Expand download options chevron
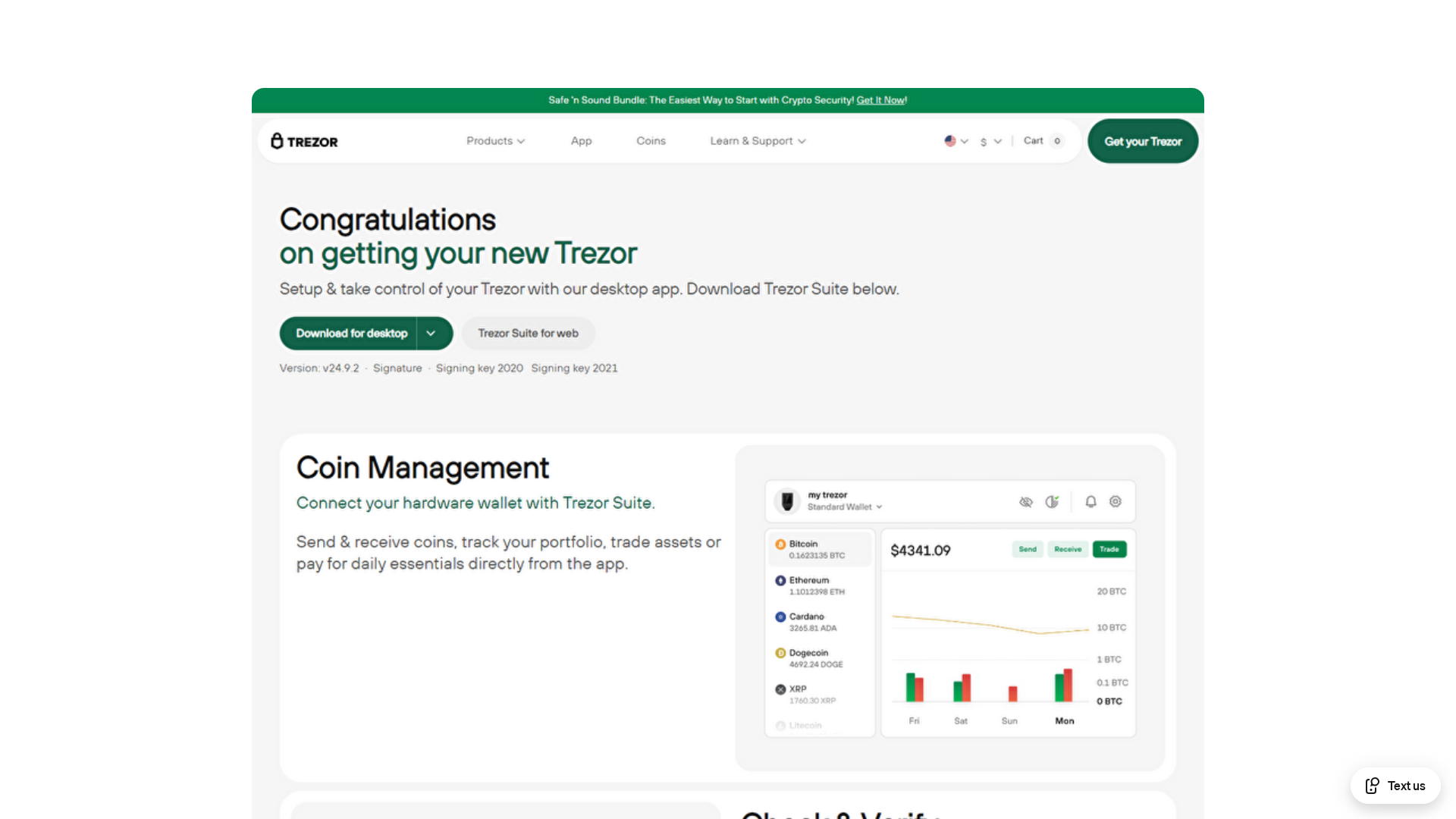 pos(431,334)
